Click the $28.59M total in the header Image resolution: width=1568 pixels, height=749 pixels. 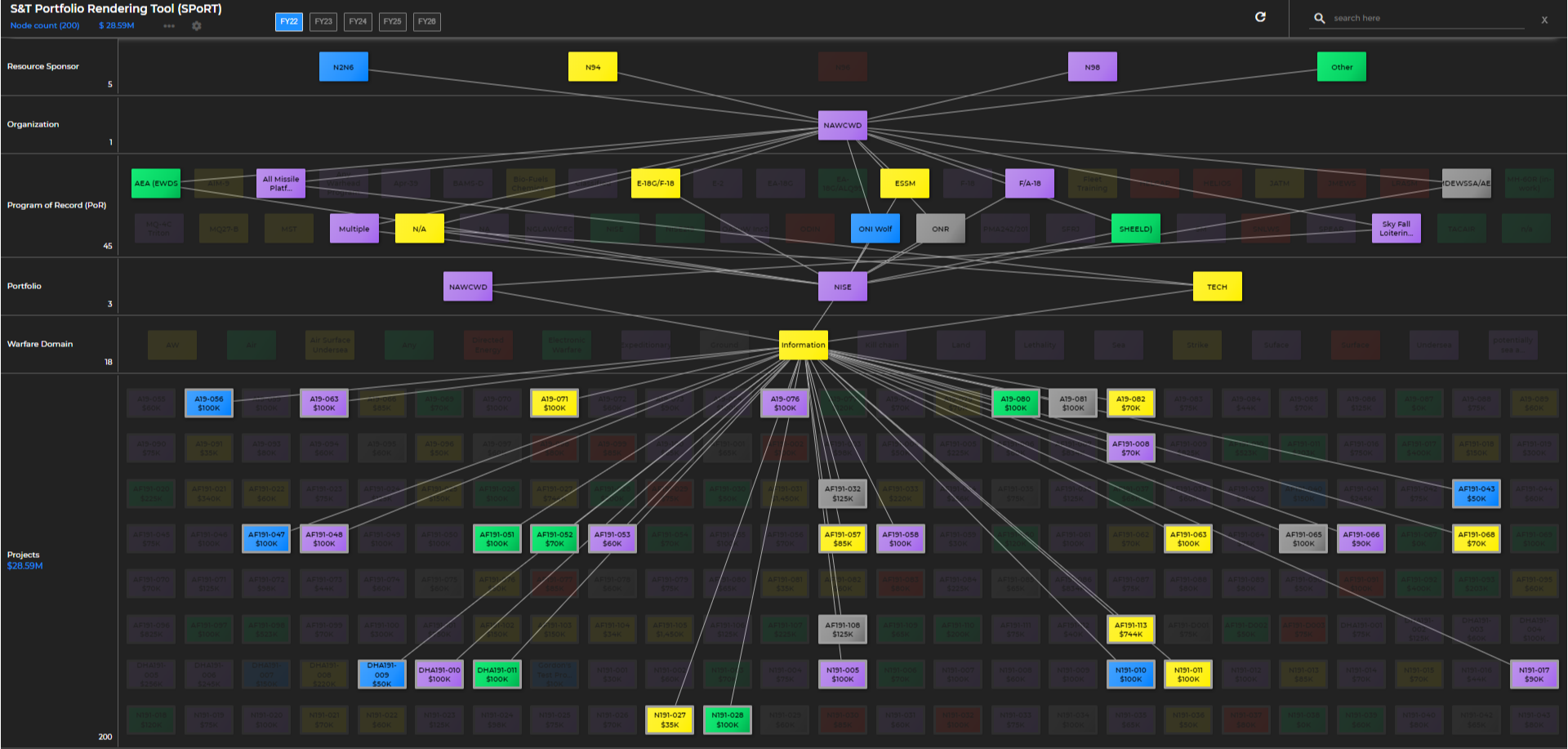(117, 26)
